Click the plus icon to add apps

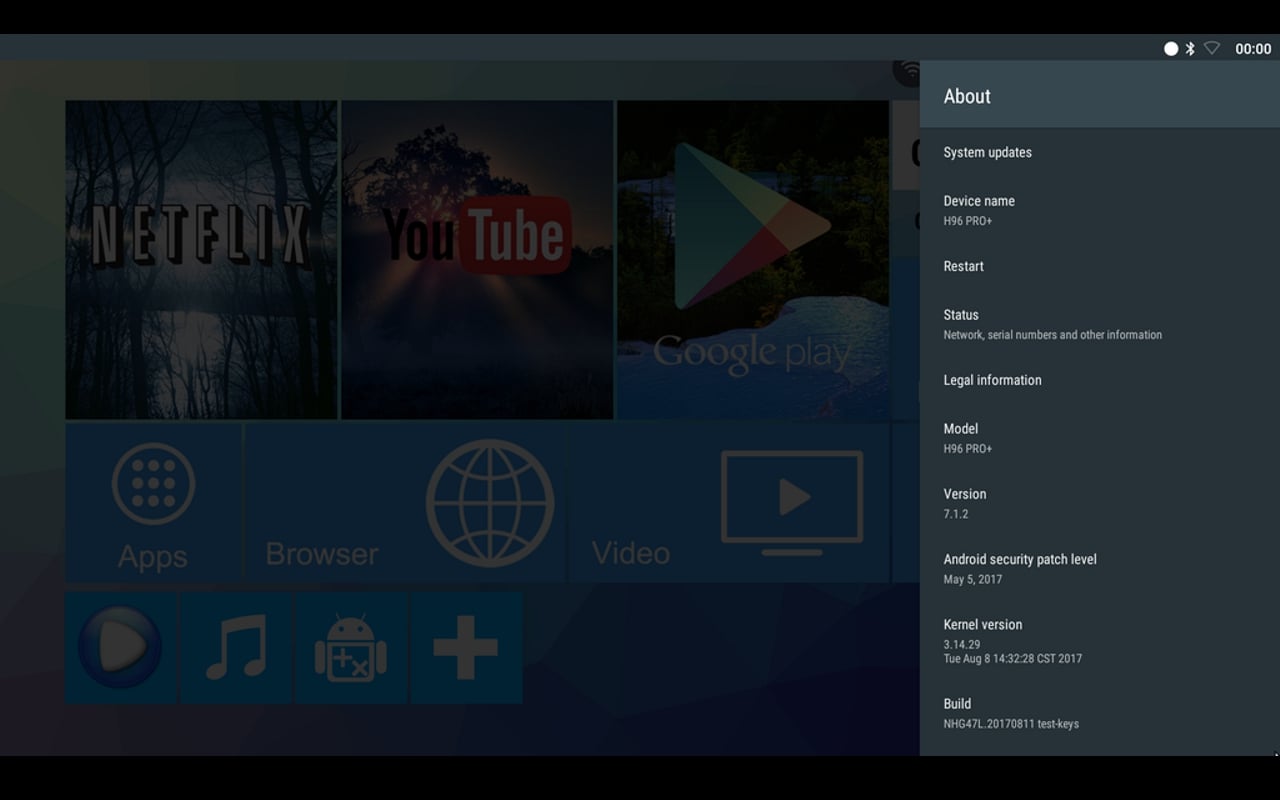pyautogui.click(x=465, y=647)
